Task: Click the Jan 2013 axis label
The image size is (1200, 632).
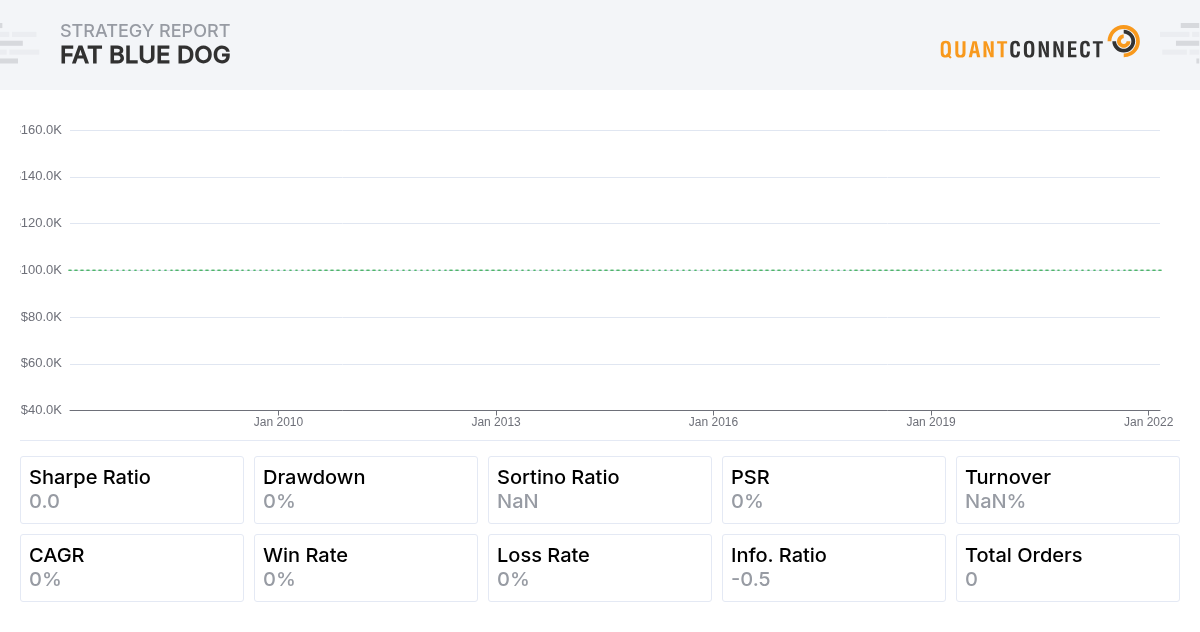Action: pos(496,422)
